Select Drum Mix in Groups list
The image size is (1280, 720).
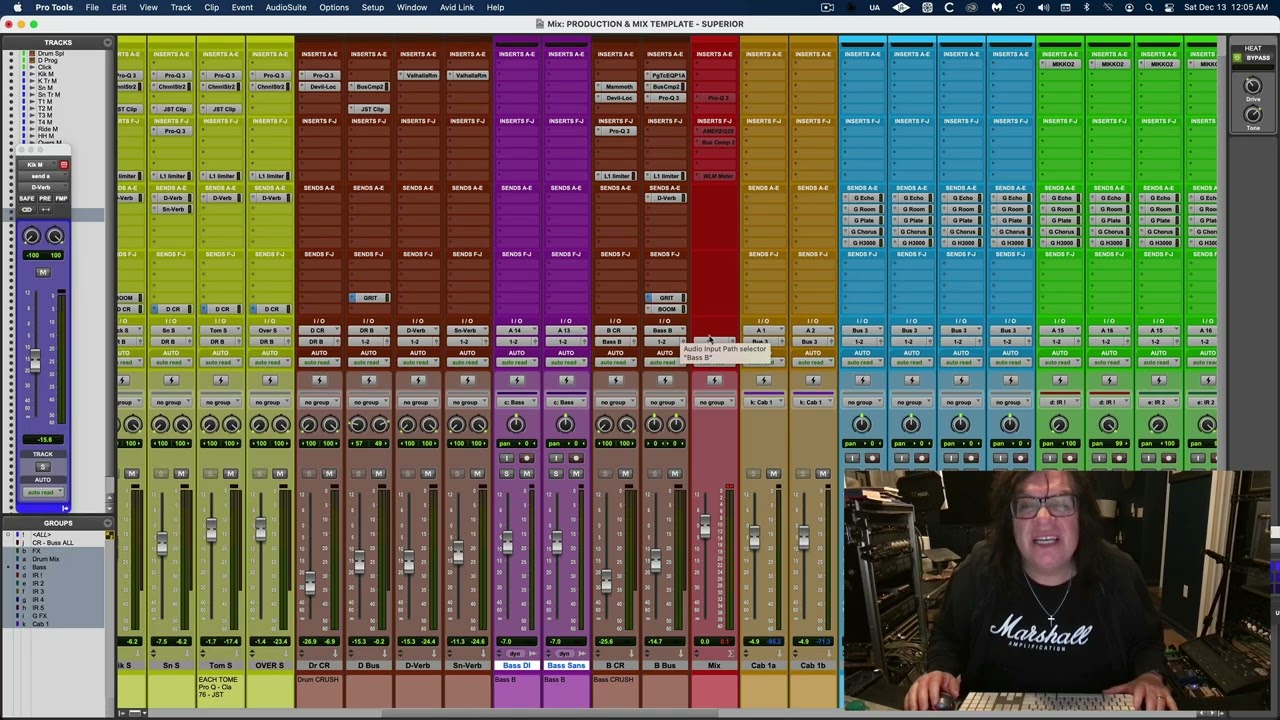(47, 559)
